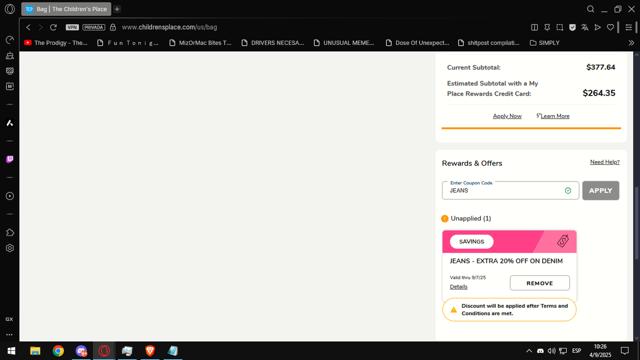Click the Need Help? link
The height and width of the screenshot is (360, 640).
604,162
